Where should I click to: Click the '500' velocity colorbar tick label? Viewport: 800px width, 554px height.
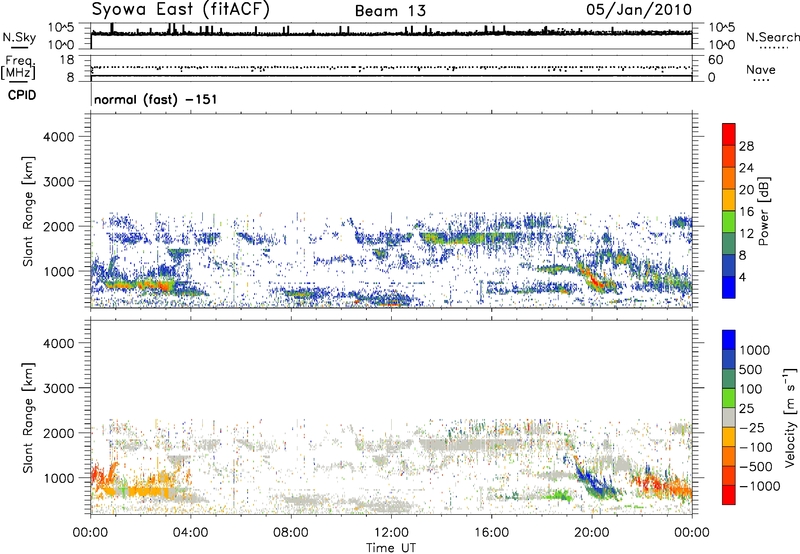click(x=752, y=370)
